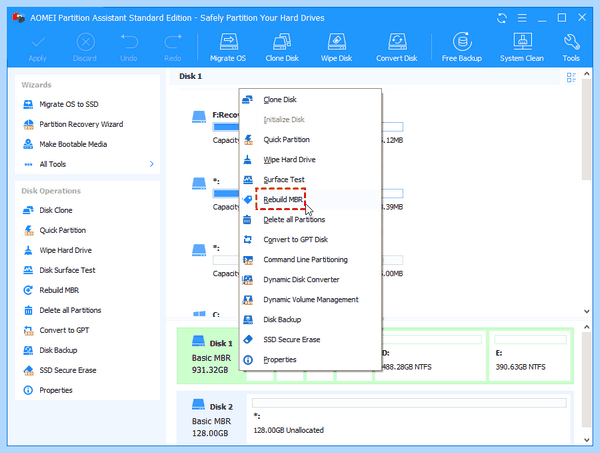The height and width of the screenshot is (453, 600).
Task: Open Clone Disk from the toolbar
Action: click(282, 47)
